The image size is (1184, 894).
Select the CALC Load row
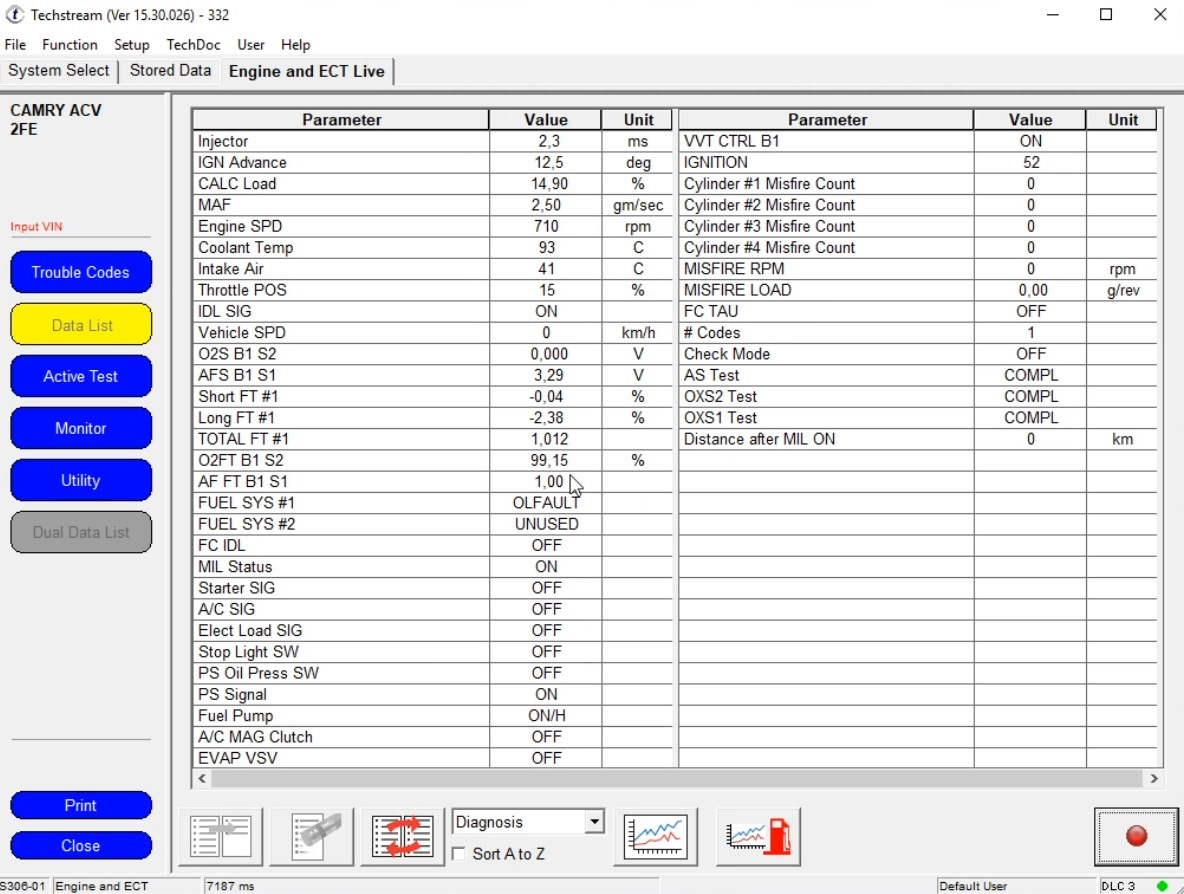point(433,183)
